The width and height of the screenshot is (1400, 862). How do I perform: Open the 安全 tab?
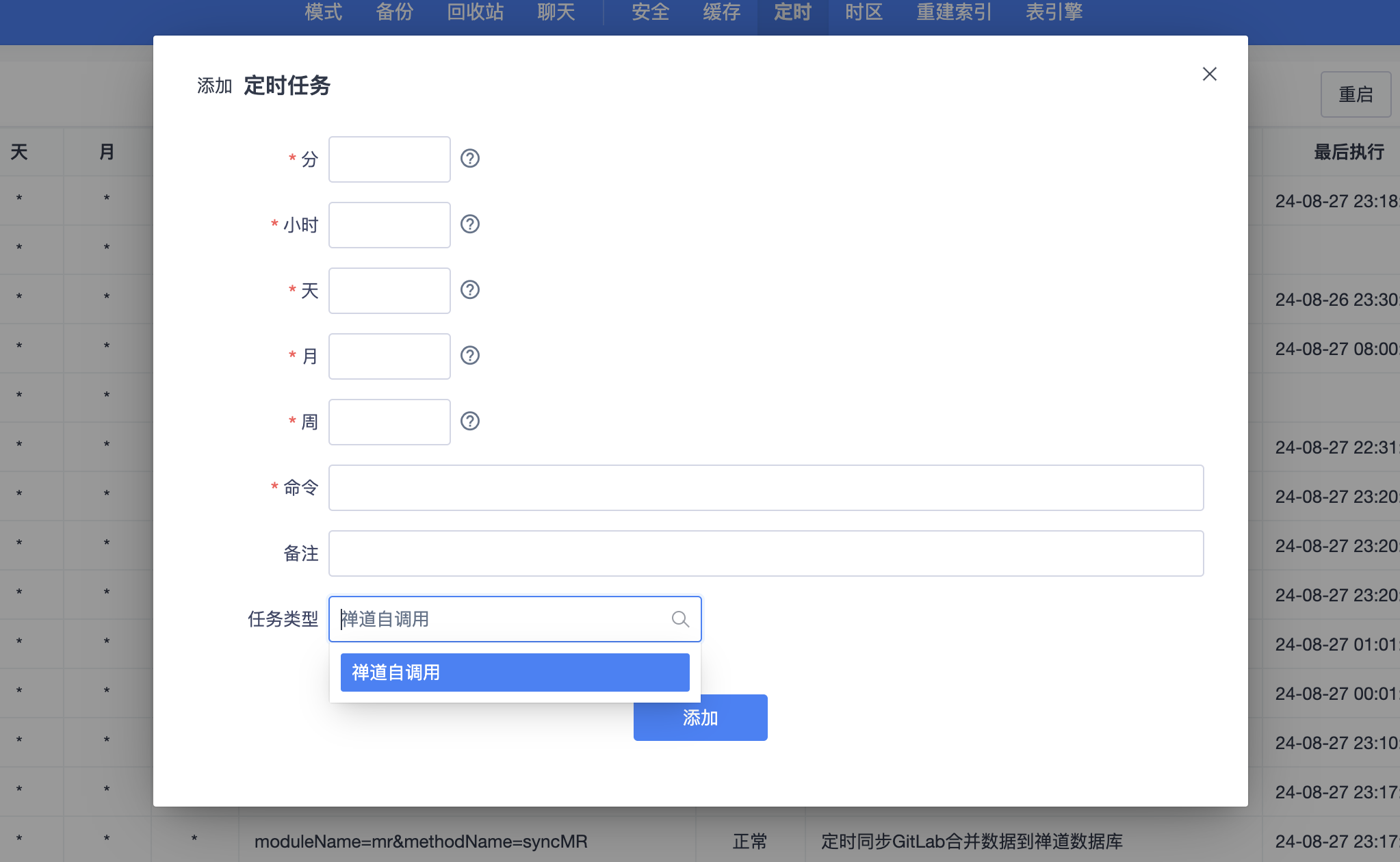(650, 12)
